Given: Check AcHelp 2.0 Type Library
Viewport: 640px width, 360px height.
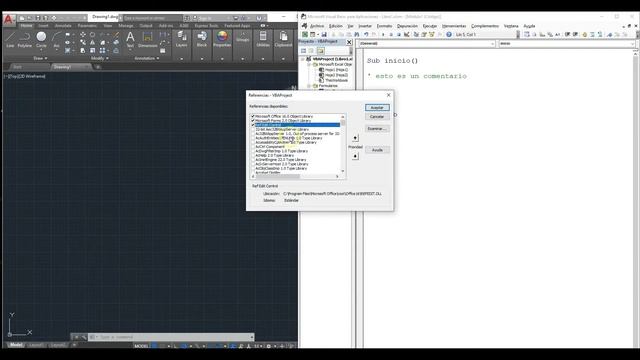Looking at the screenshot, I should click(x=253, y=156).
